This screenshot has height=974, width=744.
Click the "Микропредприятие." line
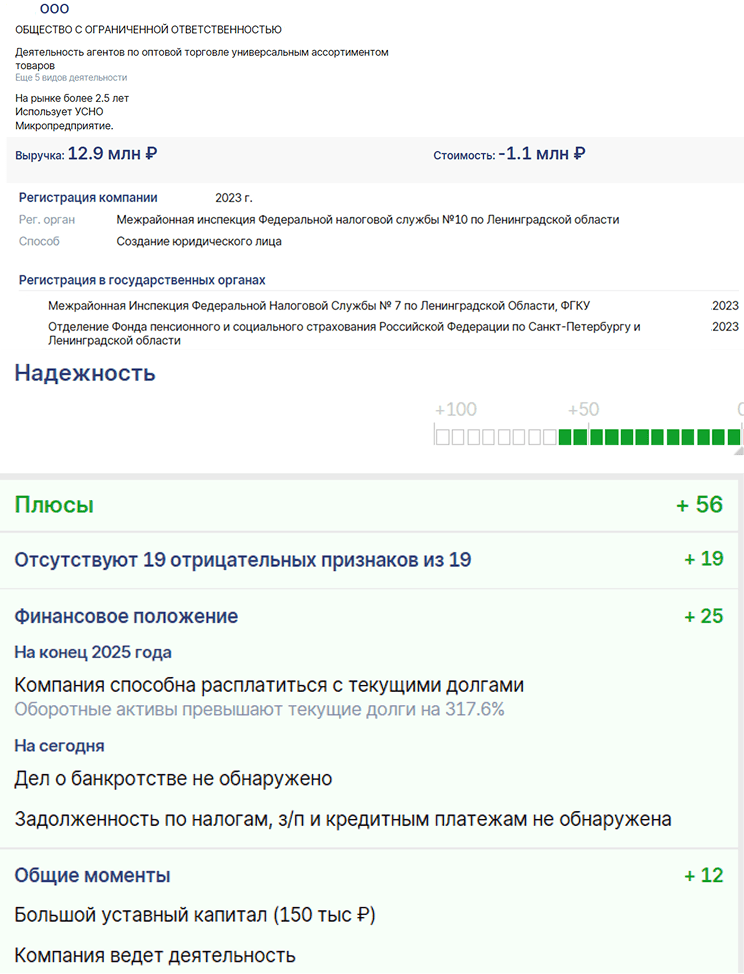click(64, 125)
